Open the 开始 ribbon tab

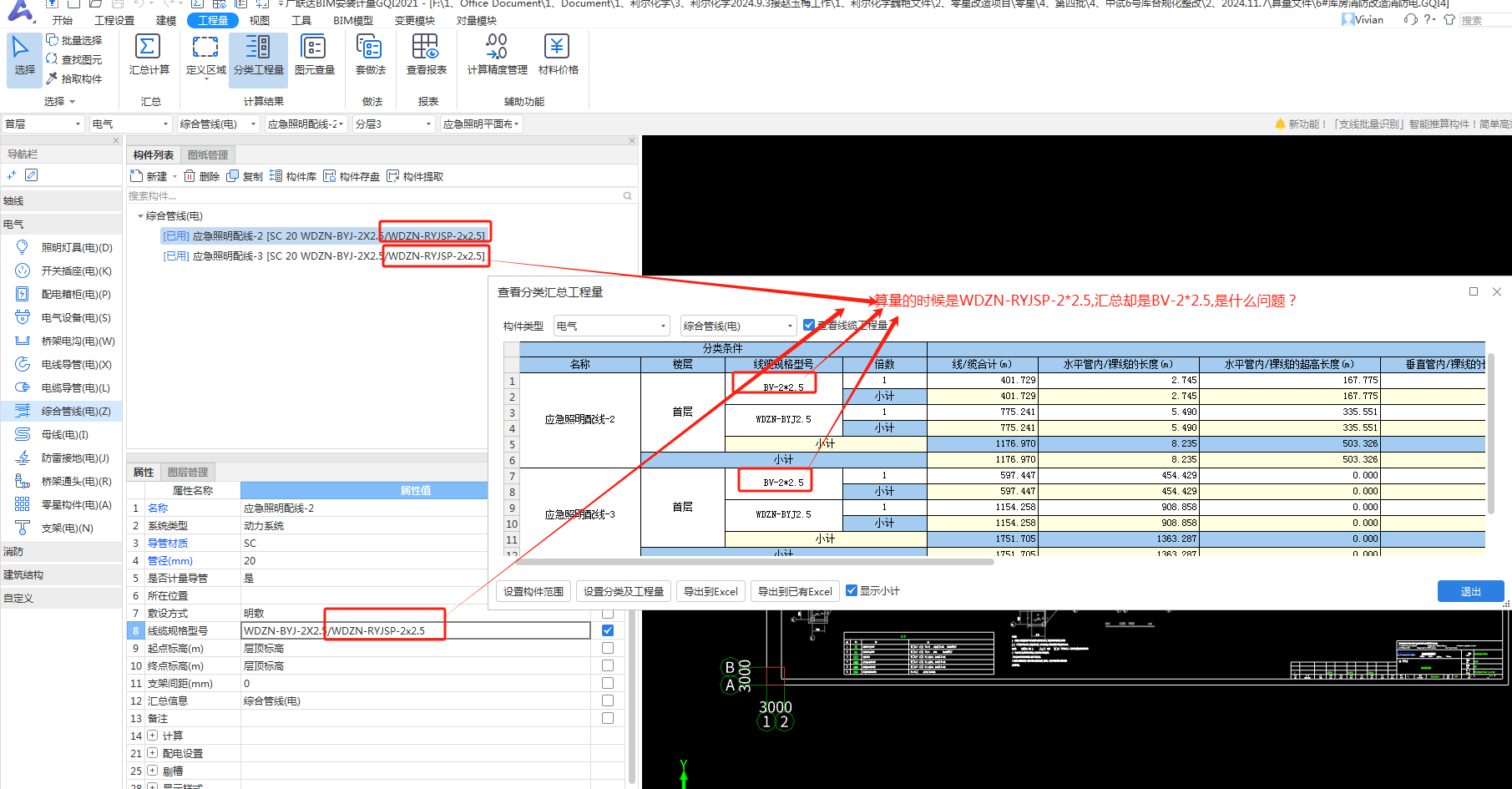click(63, 20)
